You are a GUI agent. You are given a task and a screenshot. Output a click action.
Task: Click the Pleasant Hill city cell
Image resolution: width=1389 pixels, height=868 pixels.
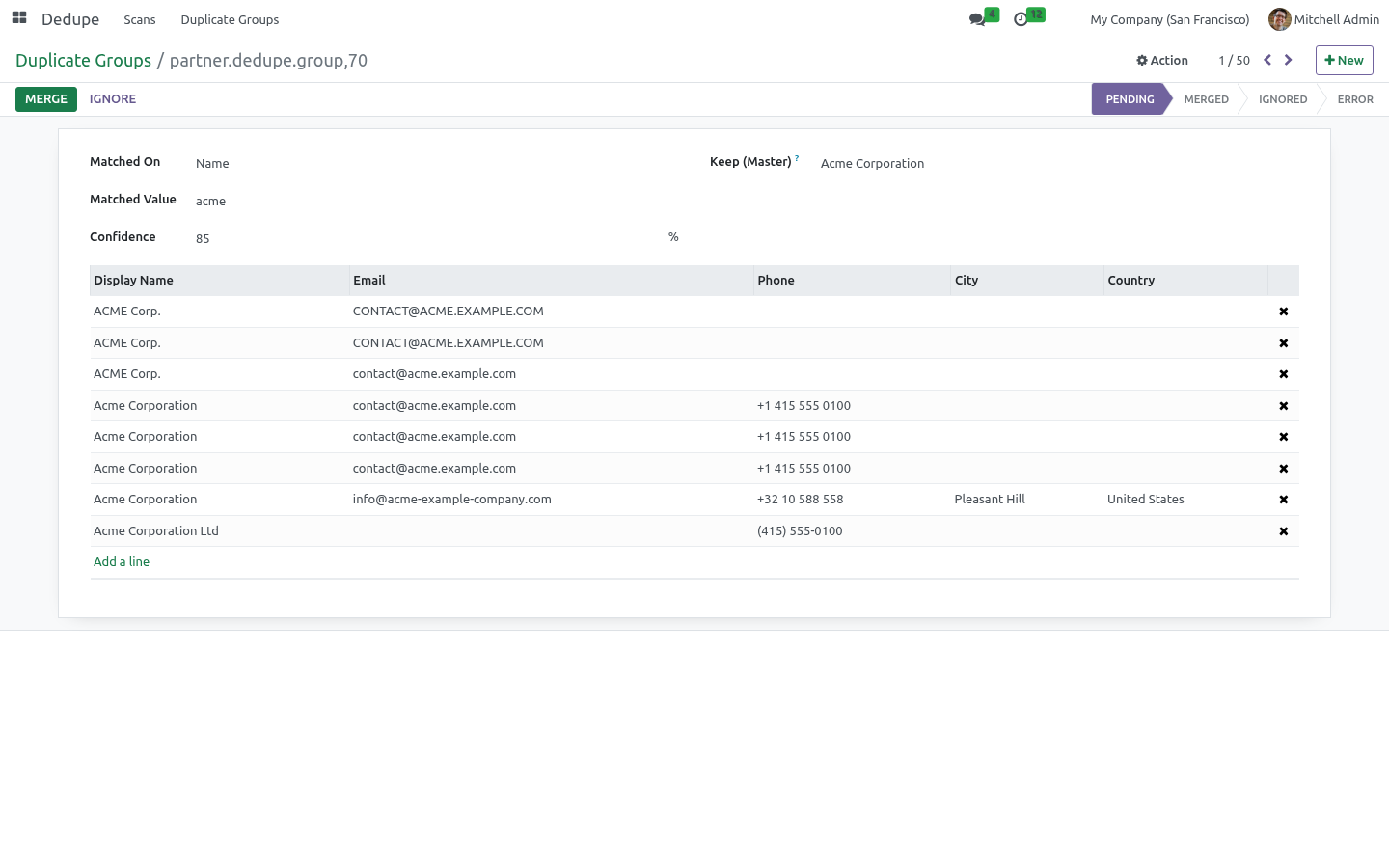pos(1027,500)
